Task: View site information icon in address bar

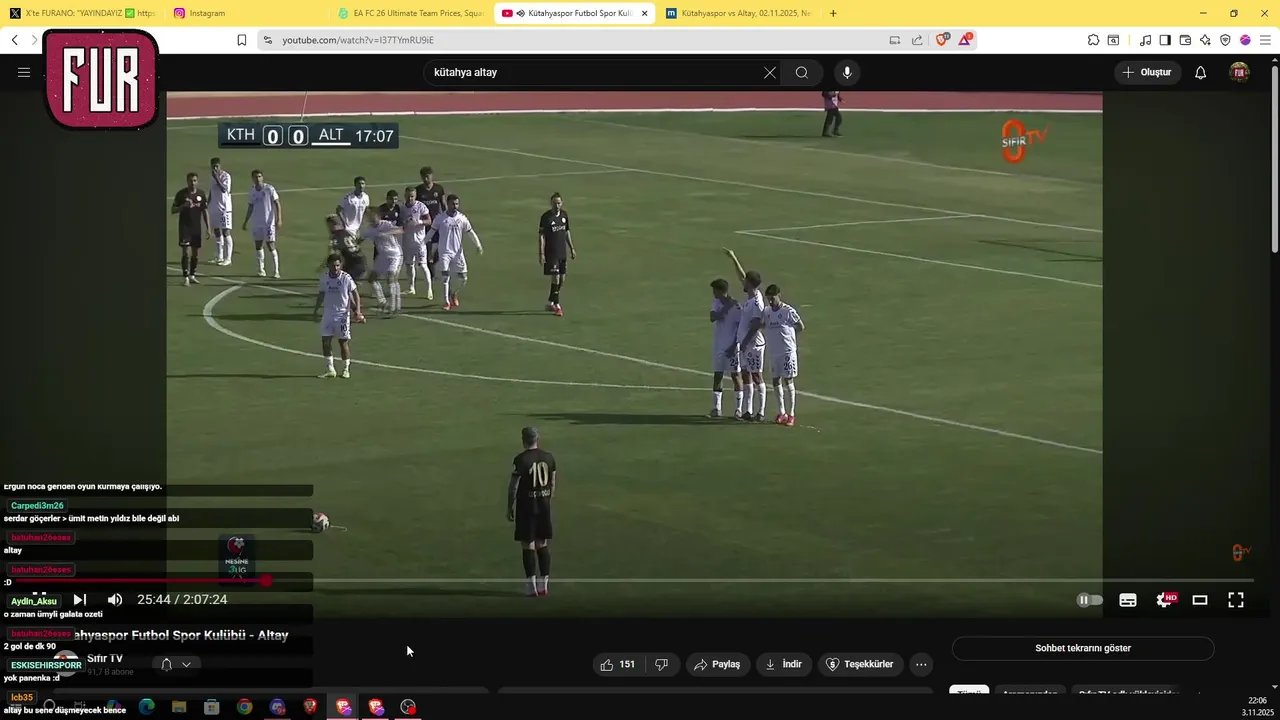Action: coord(267,40)
